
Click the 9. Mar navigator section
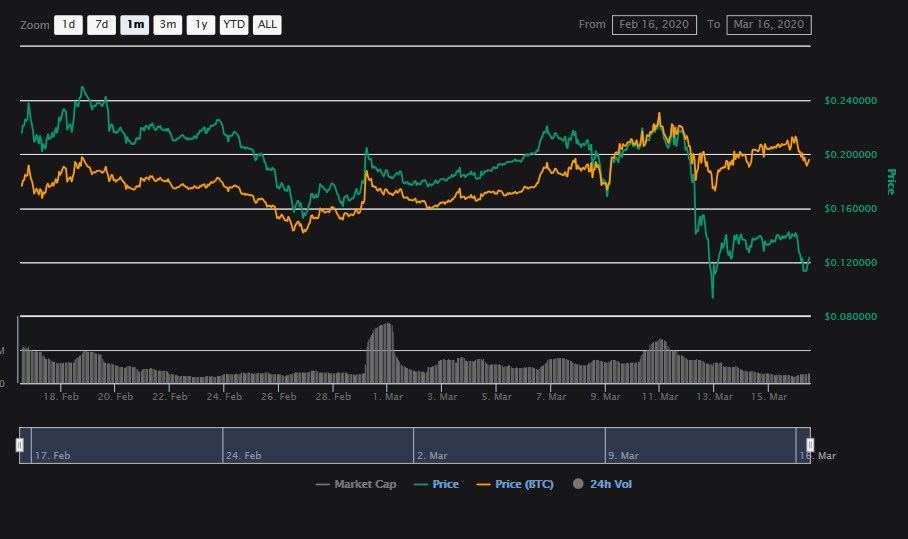click(x=701, y=445)
